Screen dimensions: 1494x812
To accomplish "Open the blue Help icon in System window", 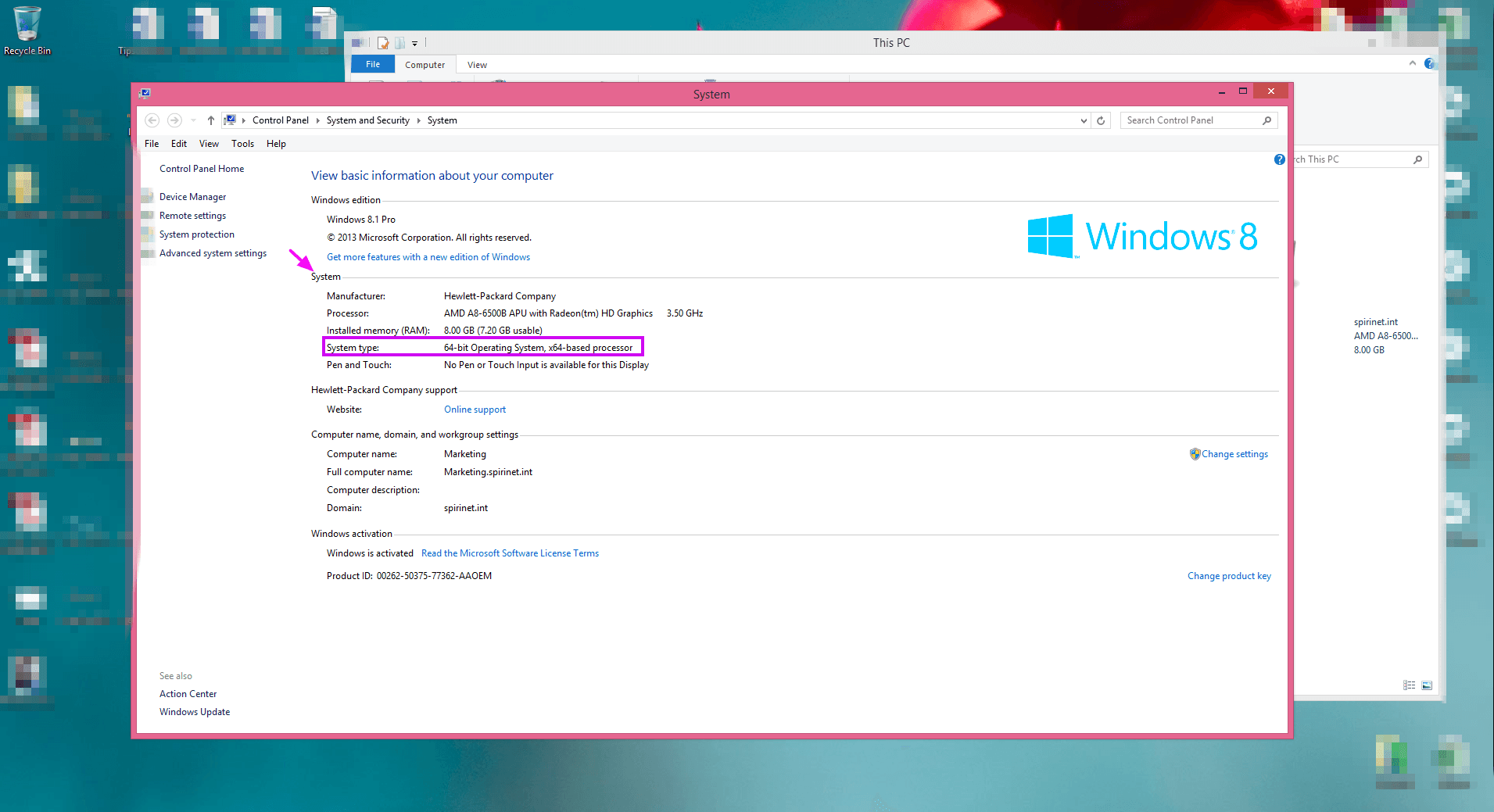I will (1279, 159).
